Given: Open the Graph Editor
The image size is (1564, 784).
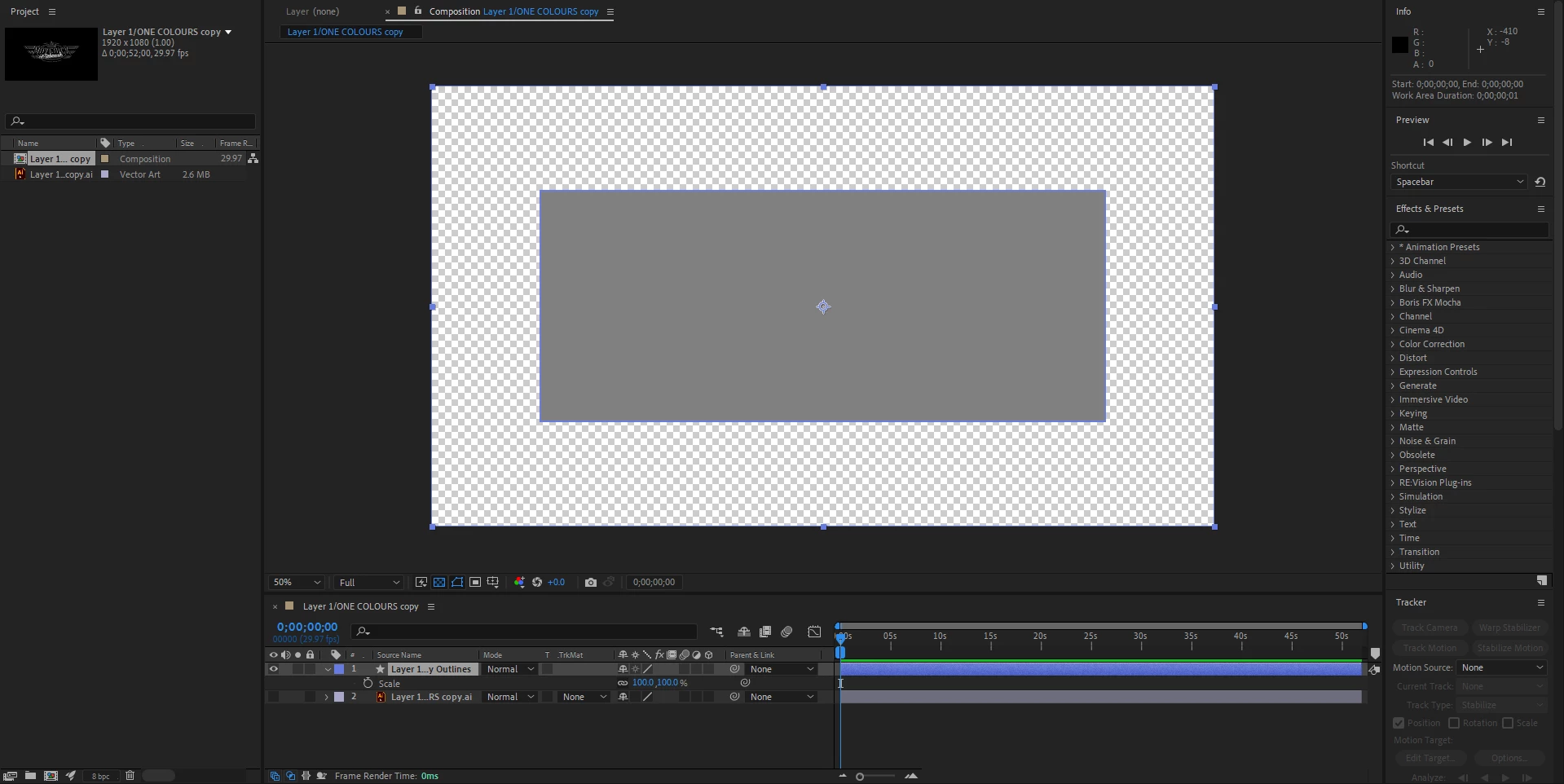Looking at the screenshot, I should [x=814, y=632].
